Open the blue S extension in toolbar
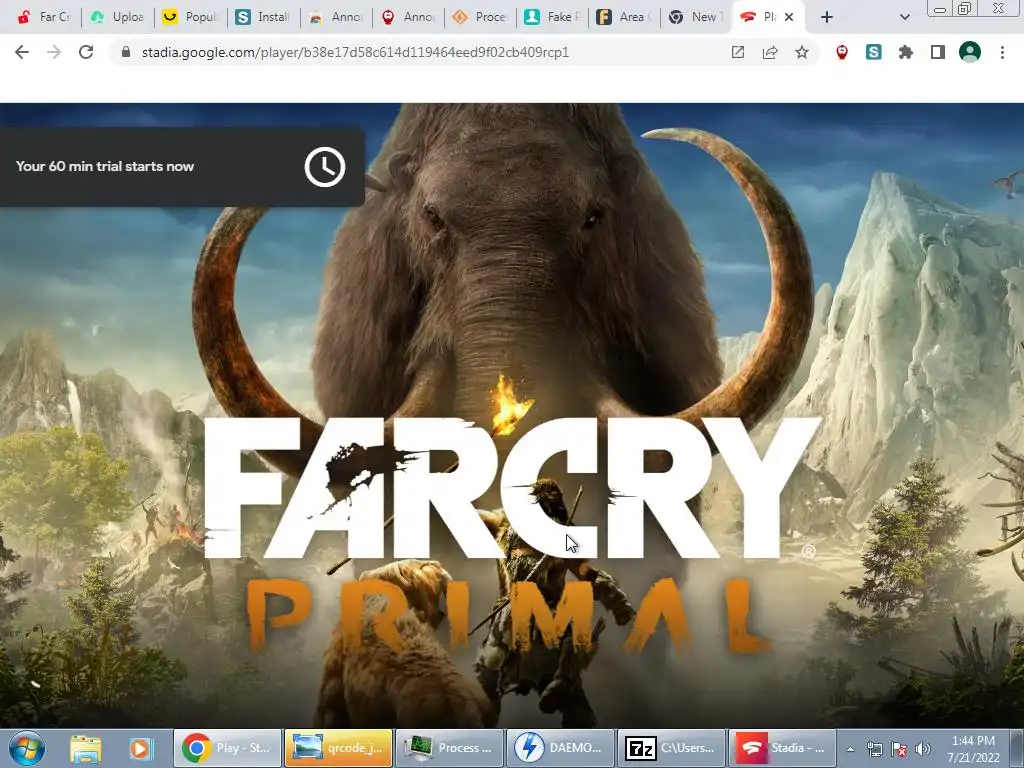1024x768 pixels. [x=874, y=52]
